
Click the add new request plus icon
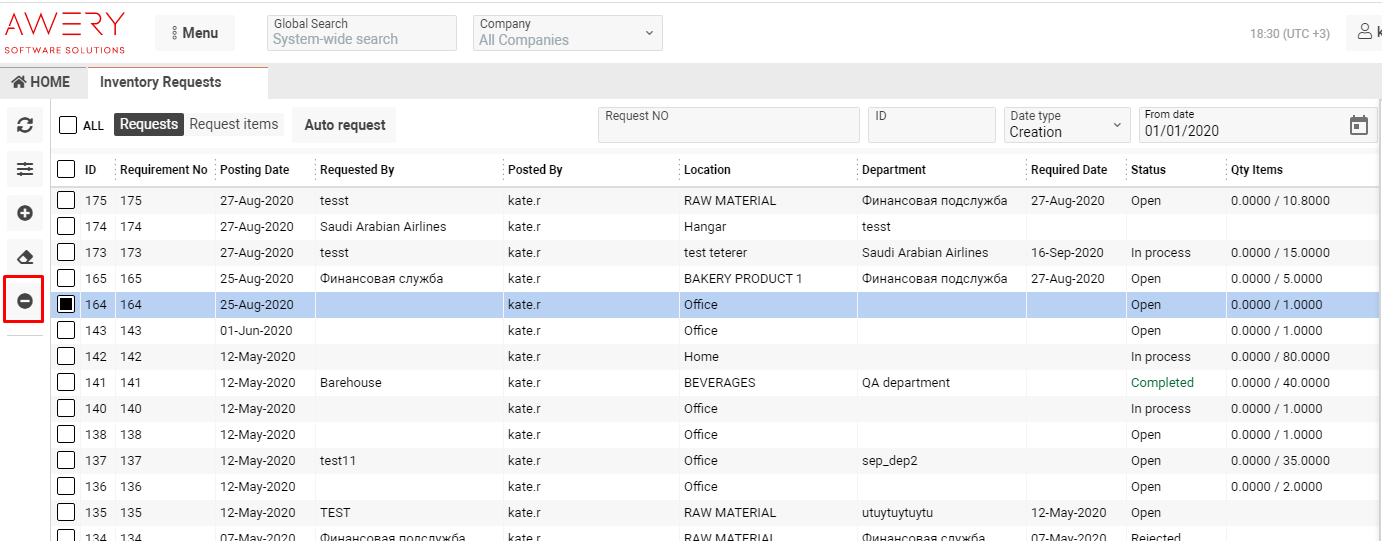[x=25, y=213]
